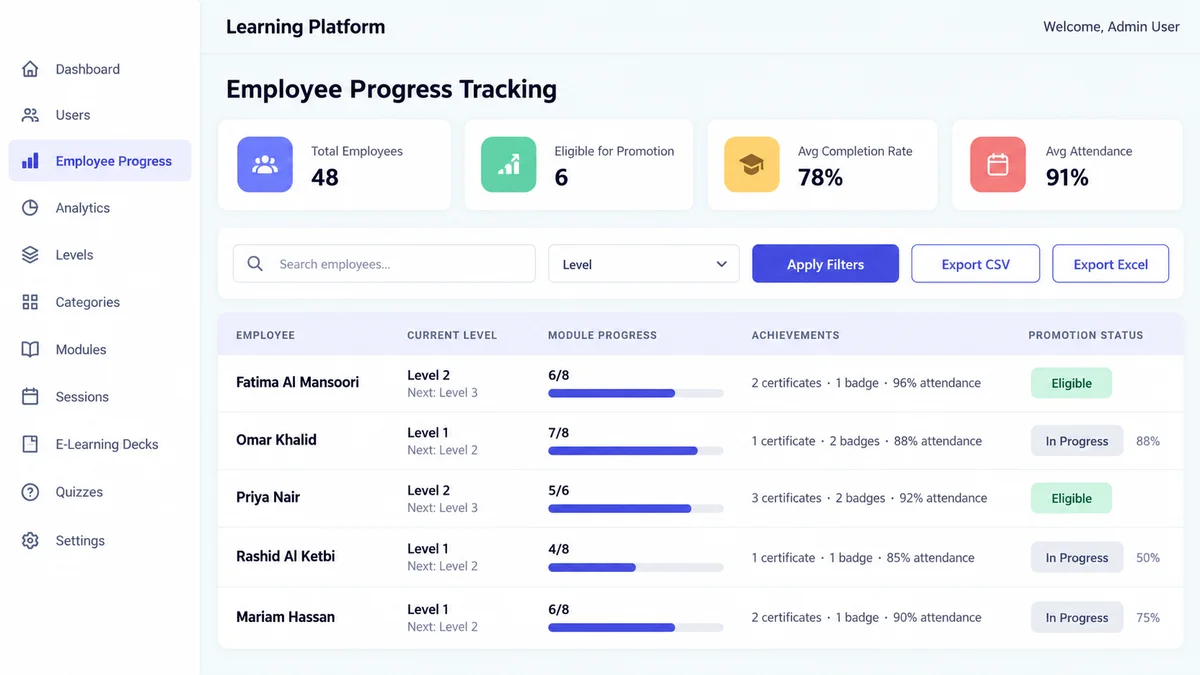Click the Quizzes question mark icon
The image size is (1200, 675).
pos(30,492)
